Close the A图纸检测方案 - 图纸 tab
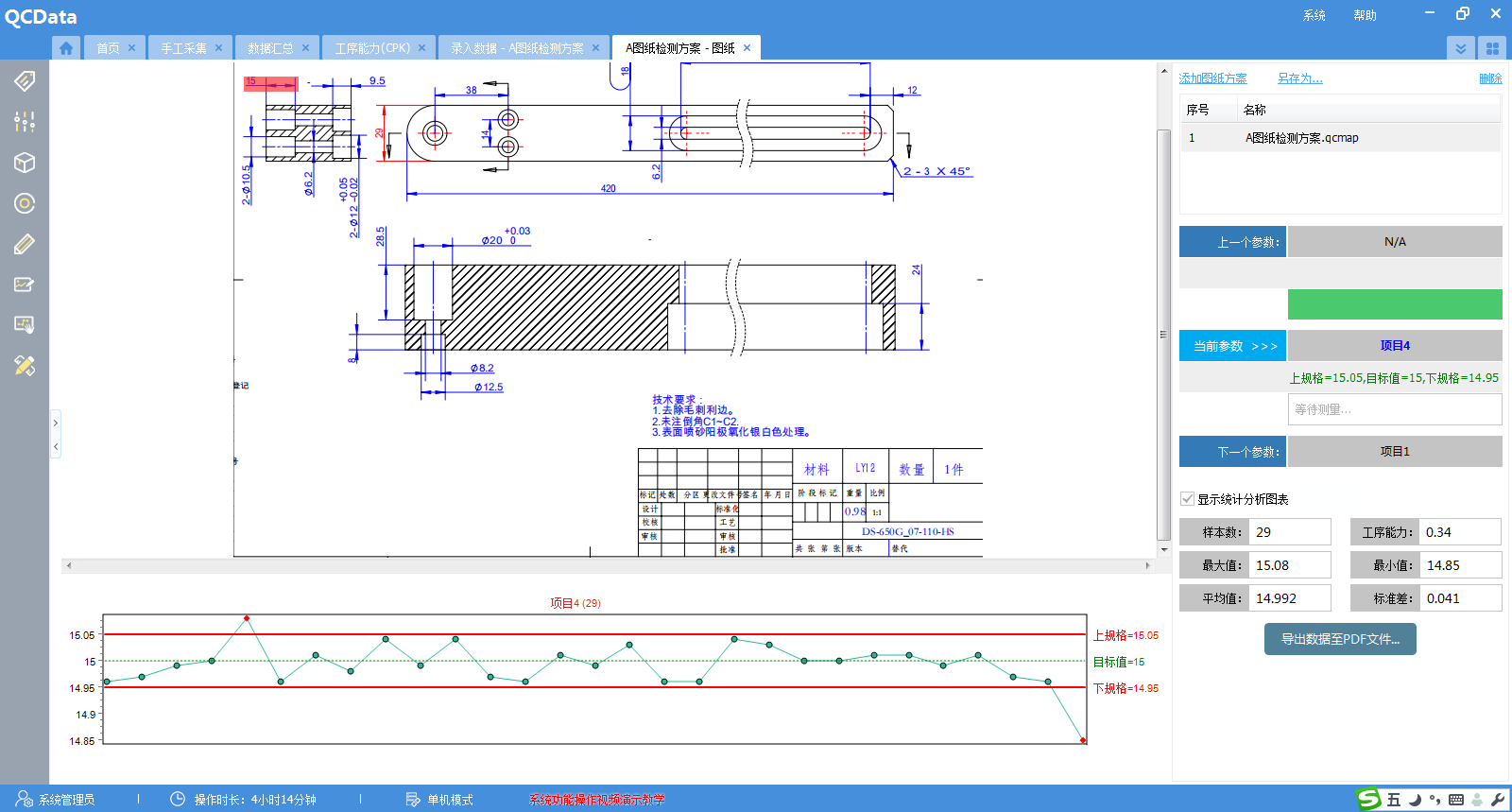 747,48
